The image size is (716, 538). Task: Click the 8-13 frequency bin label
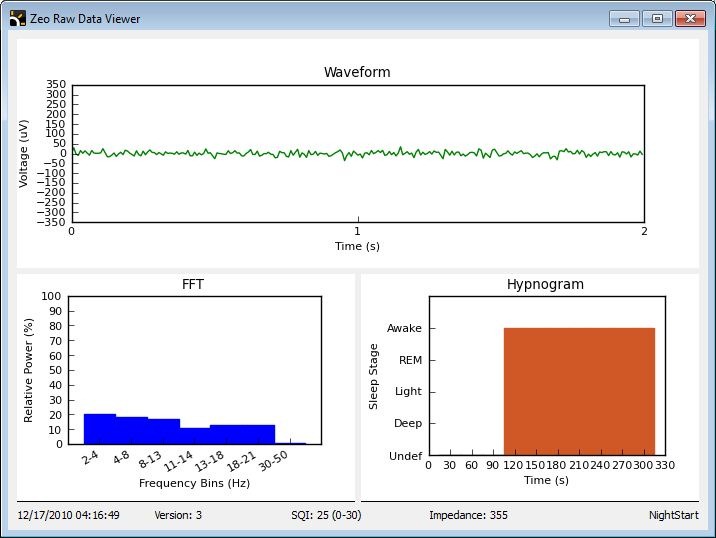150,459
